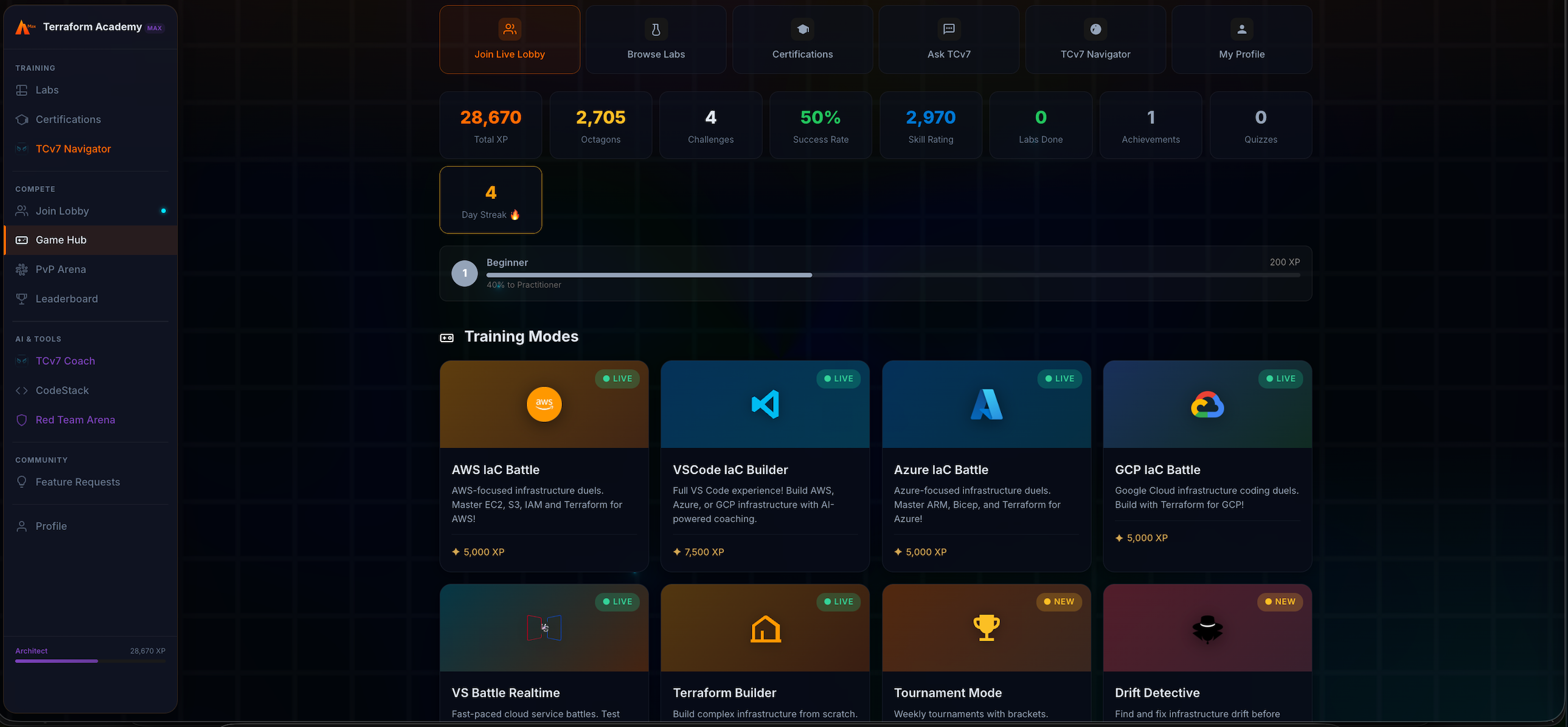
Task: Click the Skill Rating stat card
Action: pyautogui.click(x=931, y=125)
